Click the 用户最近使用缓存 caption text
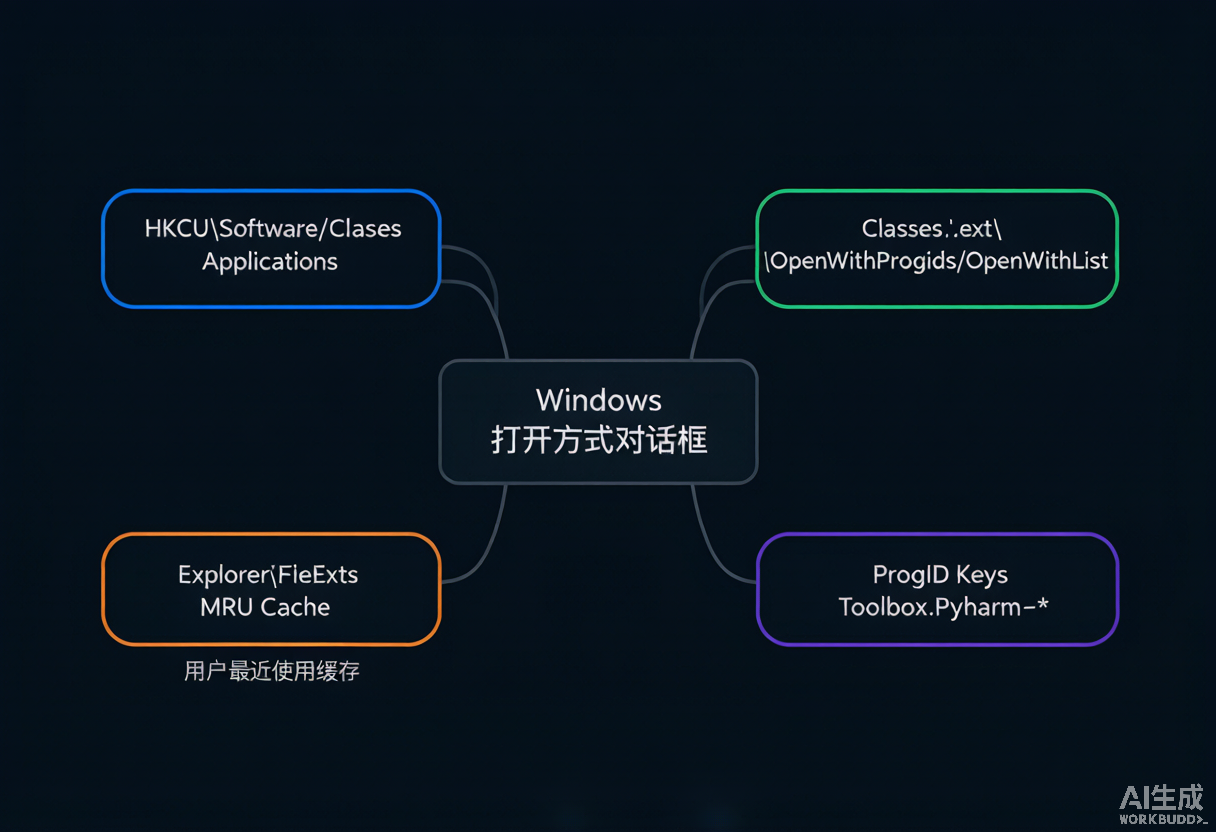Screen dimensions: 1216x832 (x=271, y=671)
